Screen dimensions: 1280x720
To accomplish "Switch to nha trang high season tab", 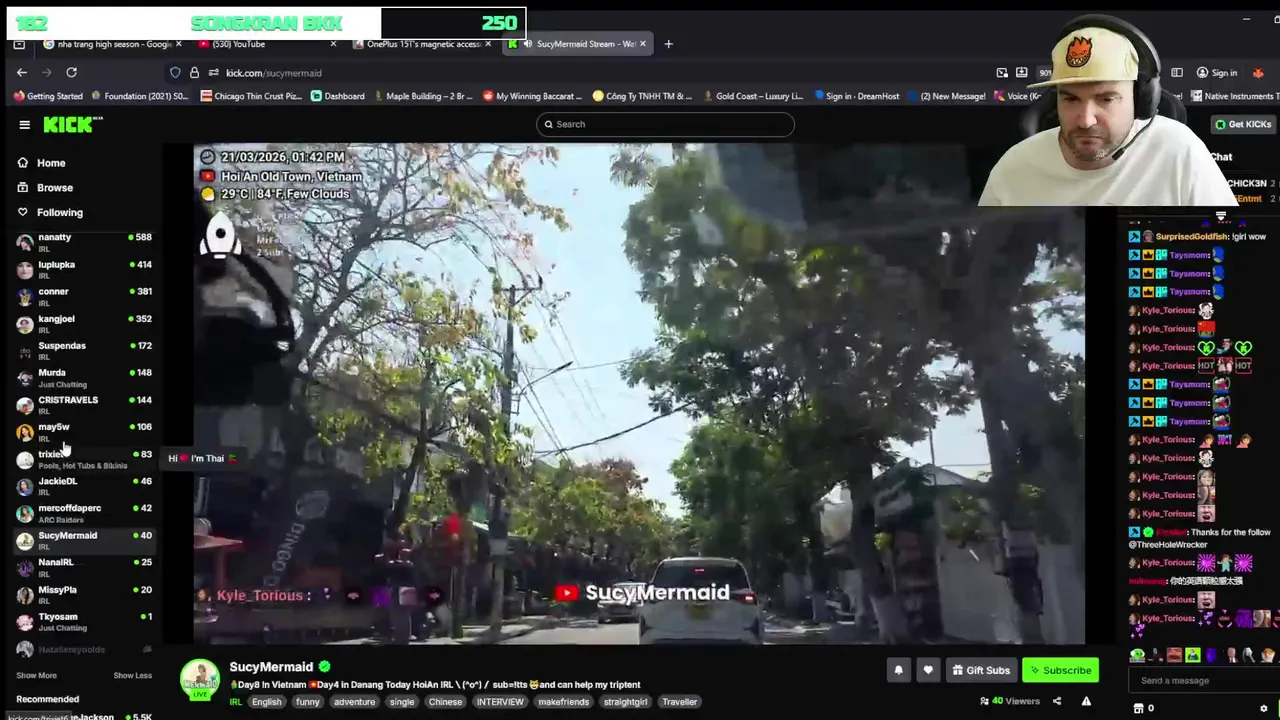I will (x=112, y=44).
